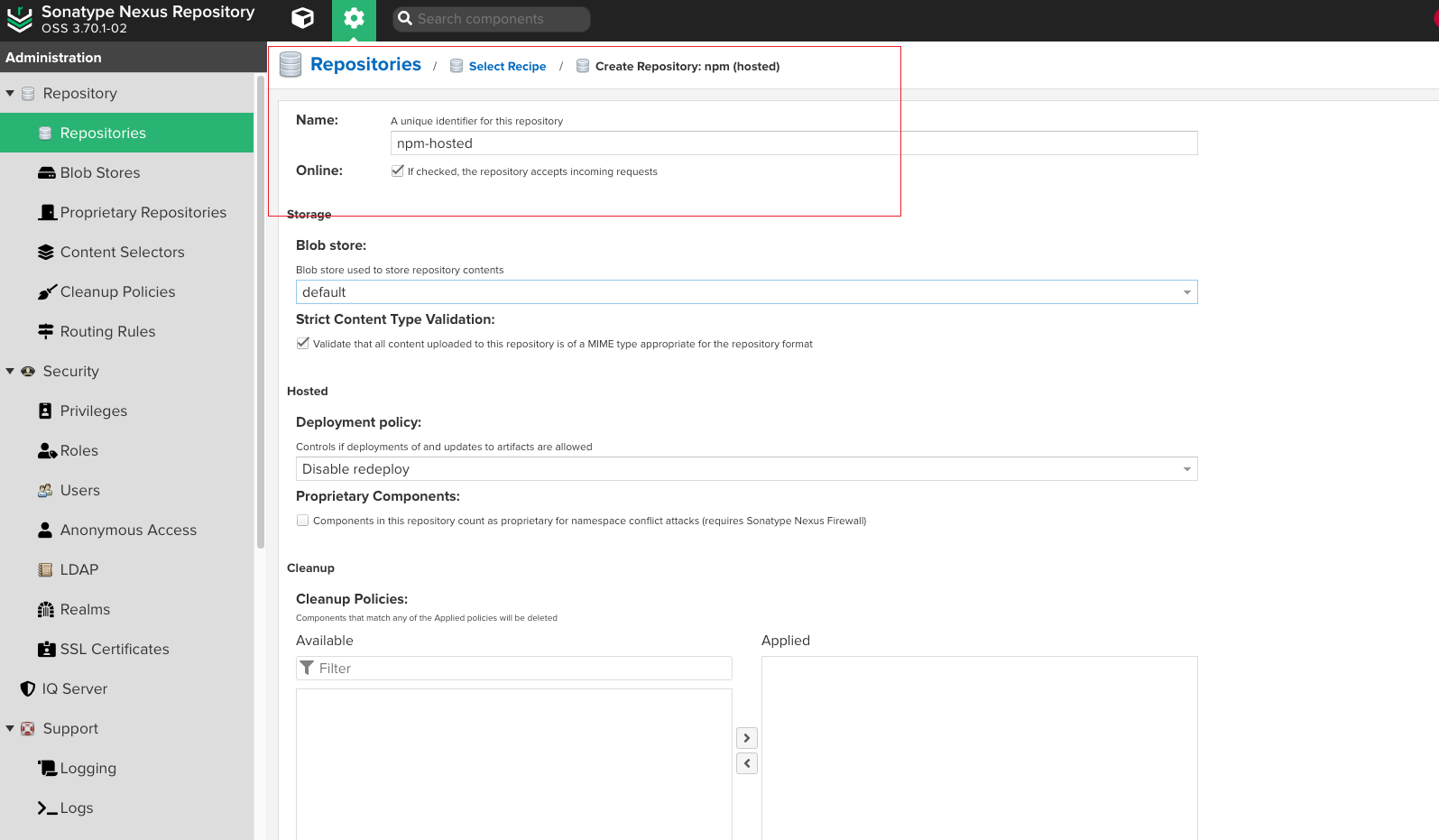Click the LDAP book icon
This screenshot has width=1439, height=840.
[x=45, y=569]
